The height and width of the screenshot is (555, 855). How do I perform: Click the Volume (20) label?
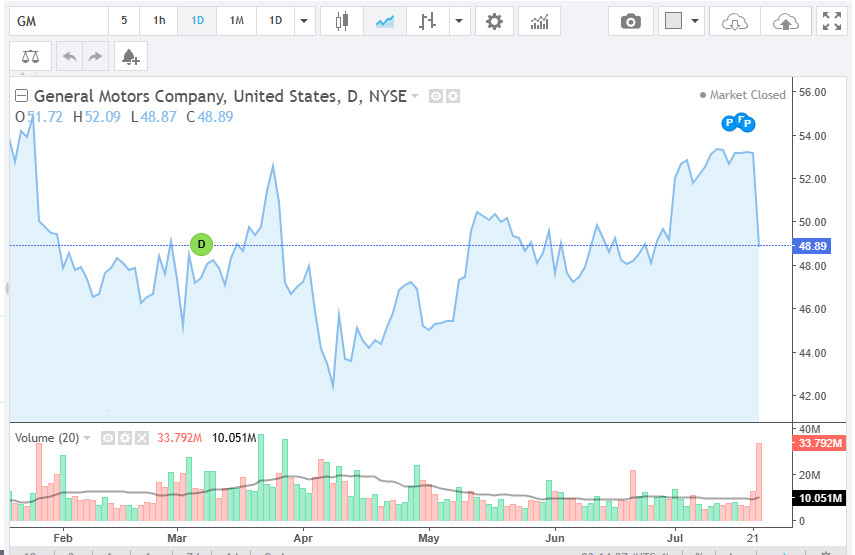pyautogui.click(x=47, y=438)
